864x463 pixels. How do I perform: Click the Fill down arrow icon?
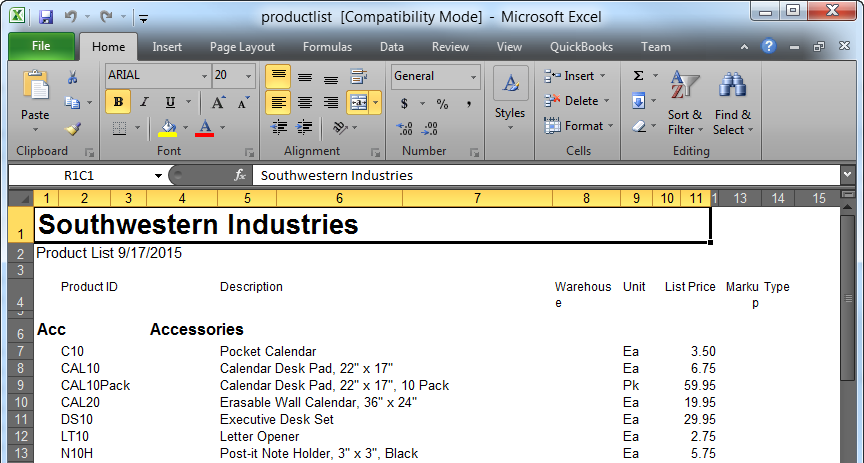pyautogui.click(x=638, y=101)
